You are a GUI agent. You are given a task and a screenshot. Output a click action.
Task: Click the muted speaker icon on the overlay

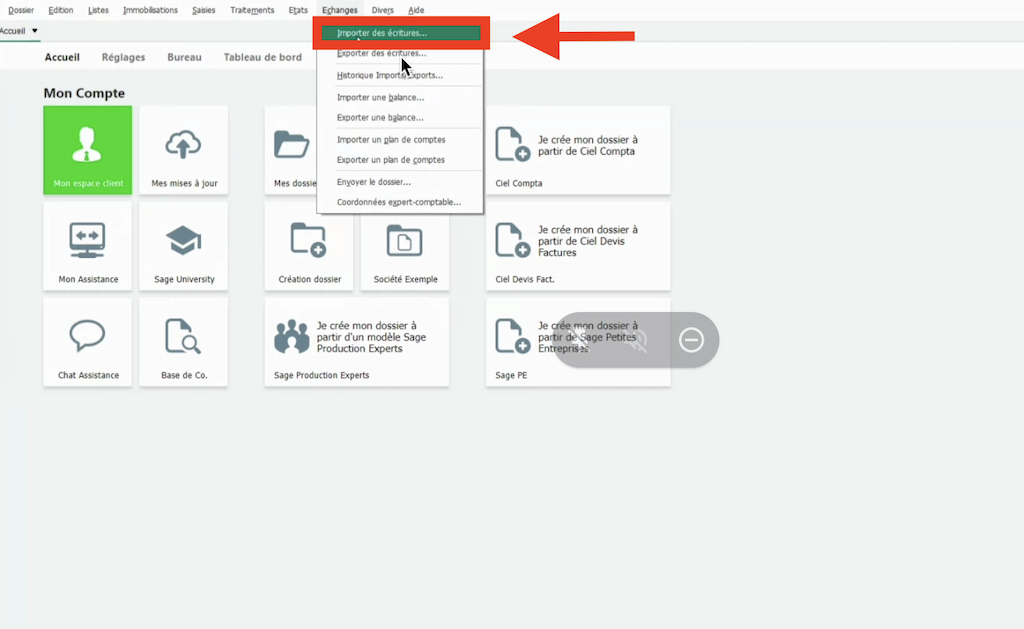(x=635, y=340)
